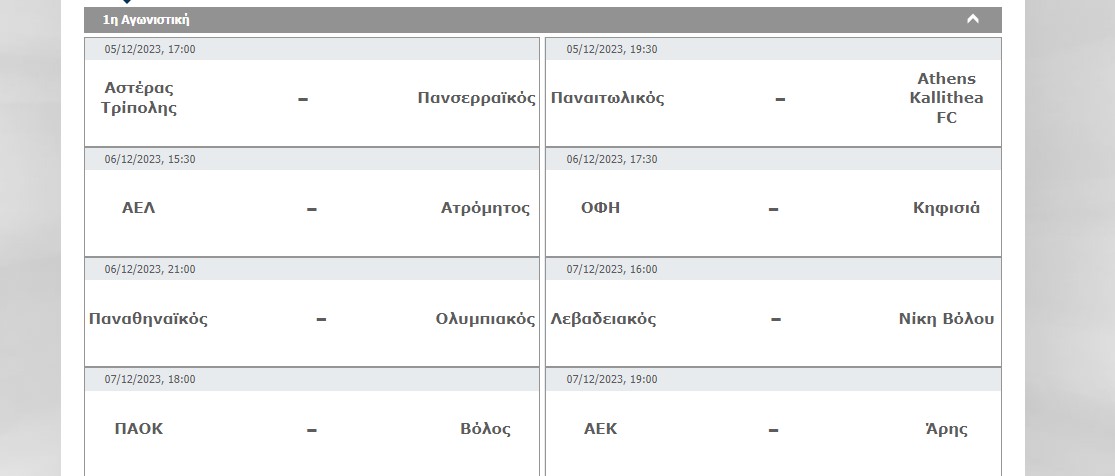Open ΠΑΟΚ team link

139,429
